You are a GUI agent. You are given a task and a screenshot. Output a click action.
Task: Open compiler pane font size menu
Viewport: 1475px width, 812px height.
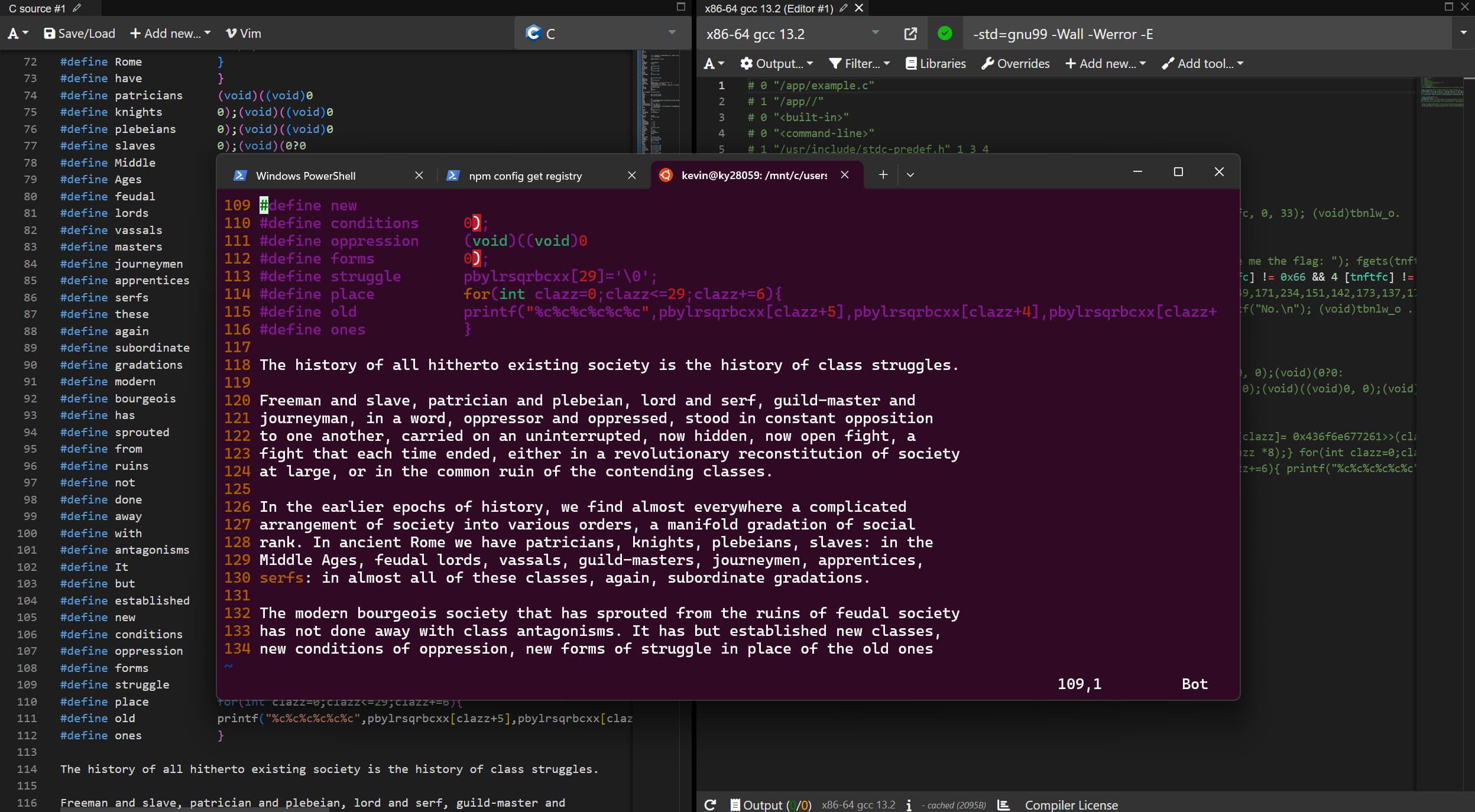pyautogui.click(x=714, y=64)
